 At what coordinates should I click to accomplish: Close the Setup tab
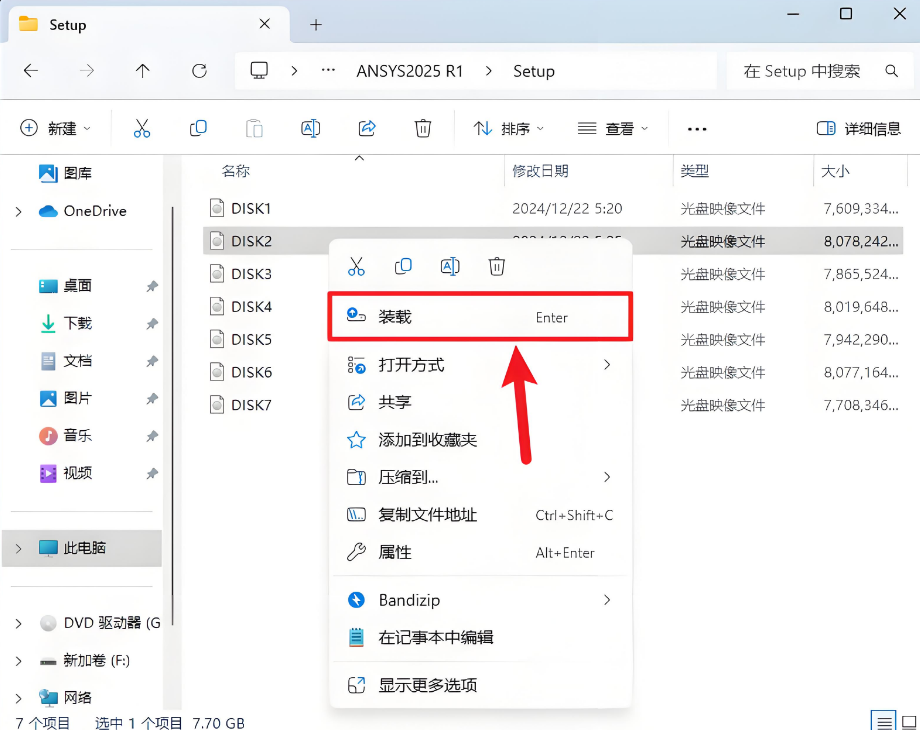pyautogui.click(x=265, y=24)
